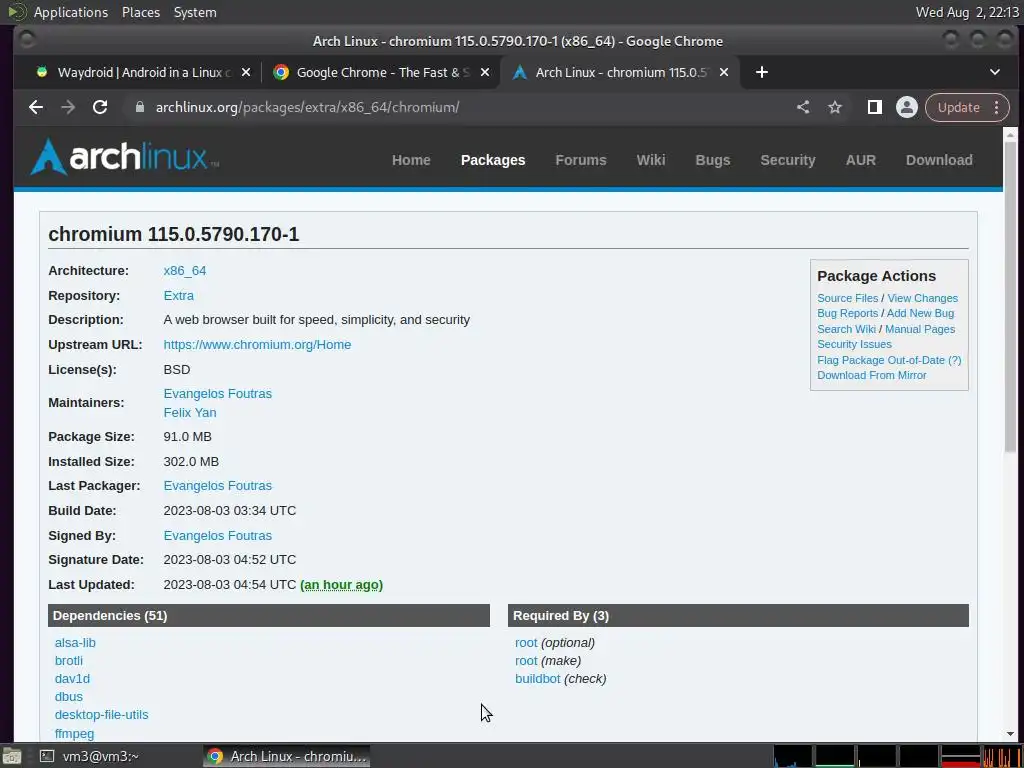This screenshot has width=1024, height=768.
Task: Bookmark this page with the star icon
Action: [x=835, y=107]
